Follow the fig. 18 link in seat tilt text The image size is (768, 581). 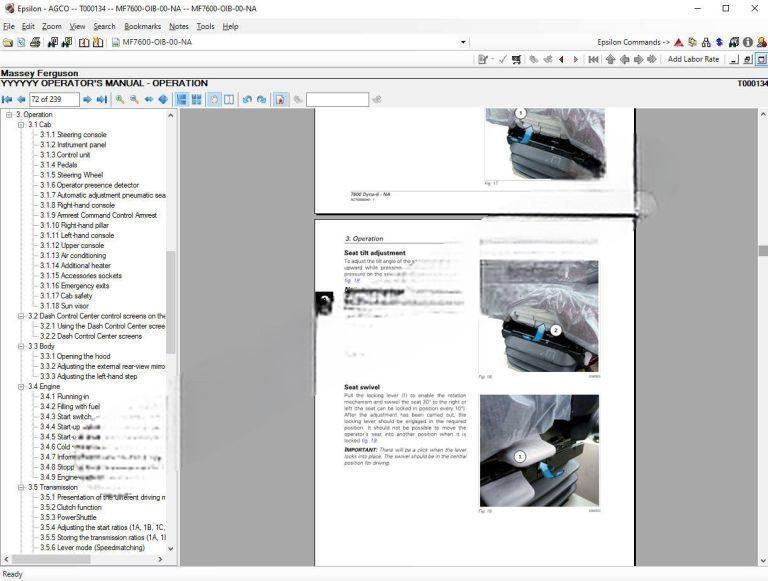pos(351,281)
